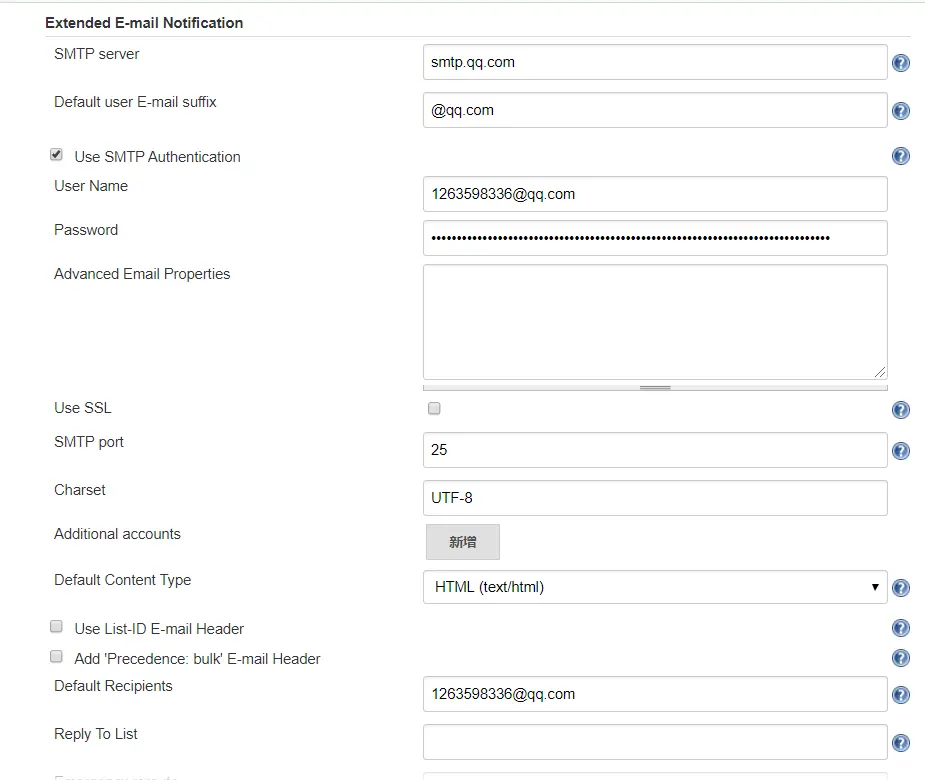
Task: Open help for SMTP port field
Action: pos(900,452)
